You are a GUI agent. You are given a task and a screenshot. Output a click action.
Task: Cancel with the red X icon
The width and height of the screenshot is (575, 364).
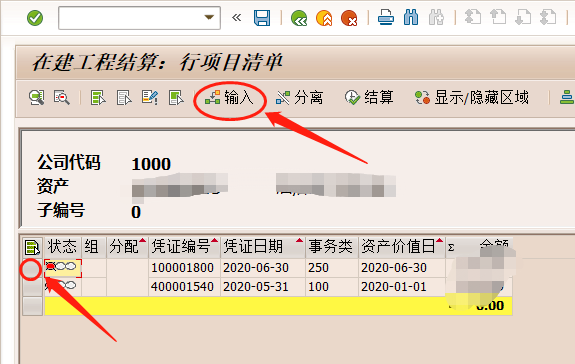(x=349, y=18)
